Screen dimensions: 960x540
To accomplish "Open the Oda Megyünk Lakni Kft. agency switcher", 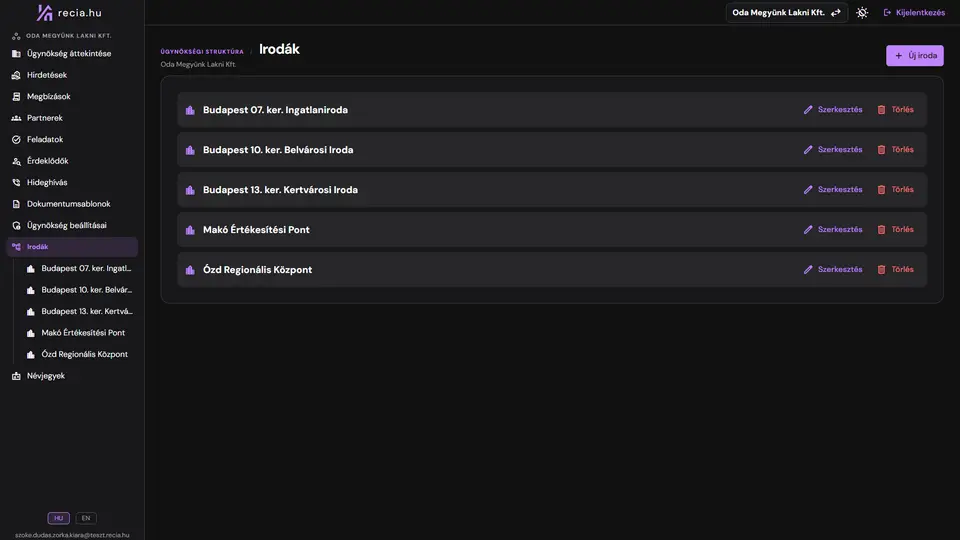I will (786, 12).
